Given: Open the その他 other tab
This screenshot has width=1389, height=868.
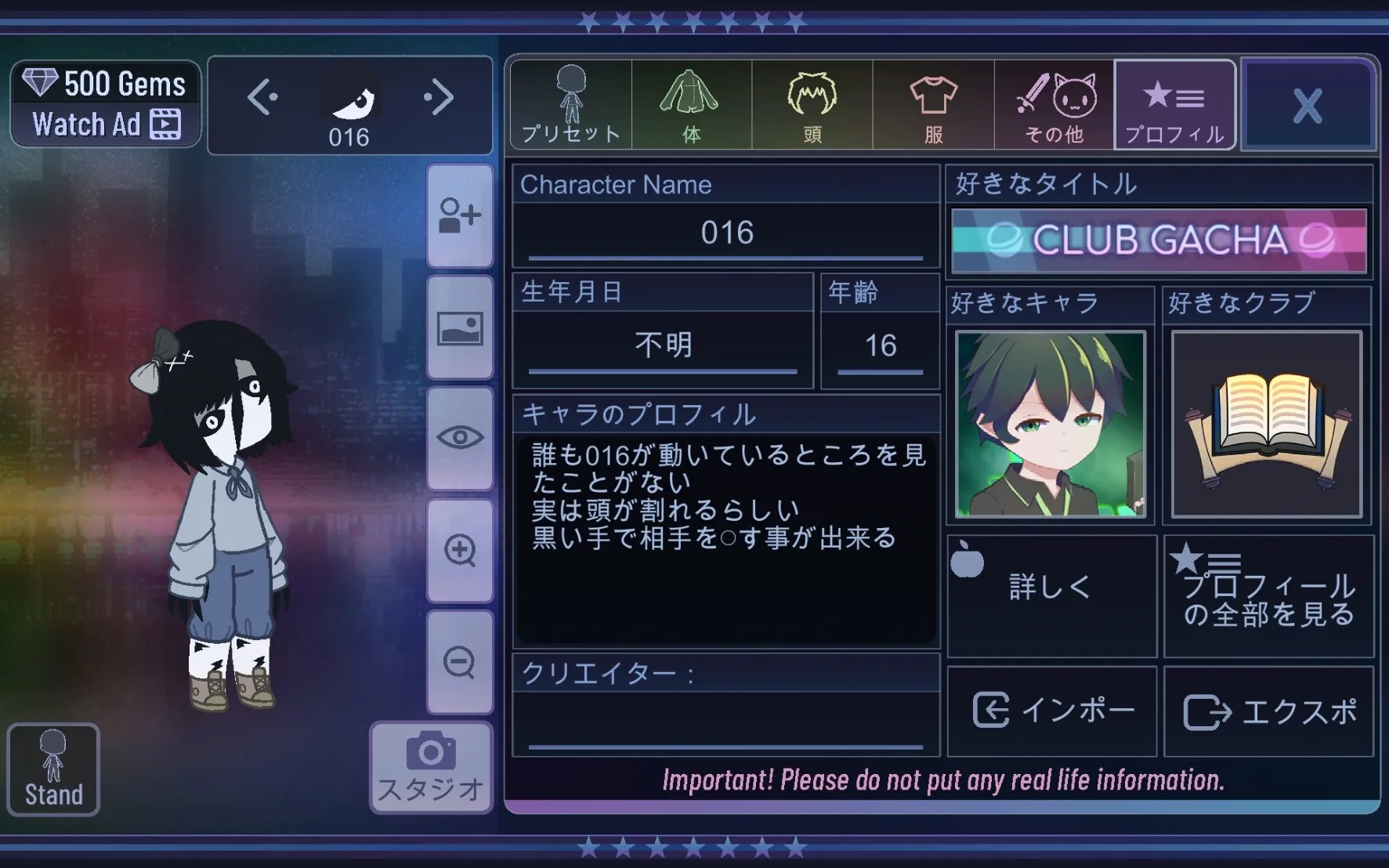Looking at the screenshot, I should click(x=1054, y=105).
